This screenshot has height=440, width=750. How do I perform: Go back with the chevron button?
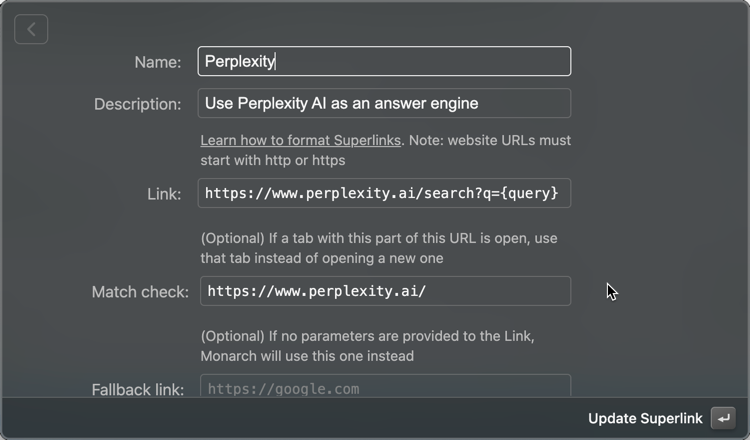pos(31,29)
